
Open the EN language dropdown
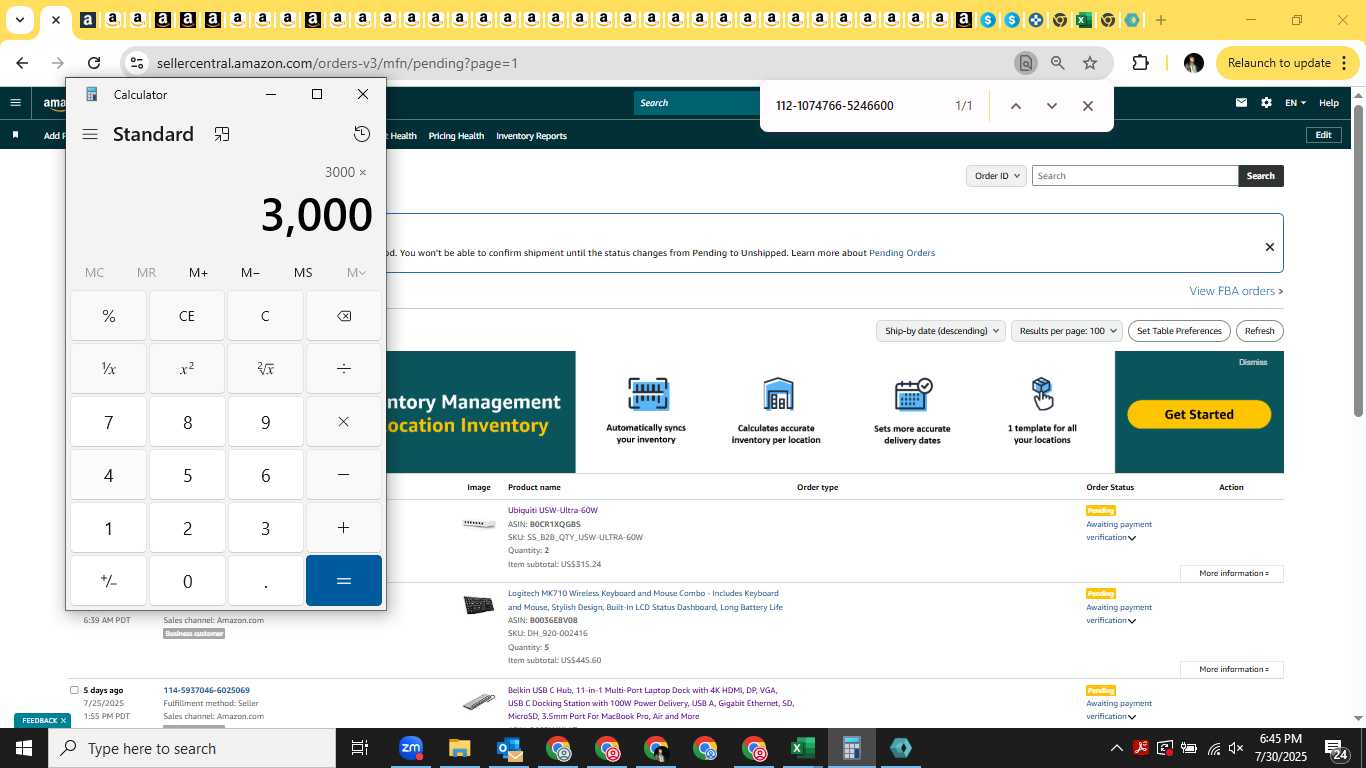click(x=1295, y=103)
